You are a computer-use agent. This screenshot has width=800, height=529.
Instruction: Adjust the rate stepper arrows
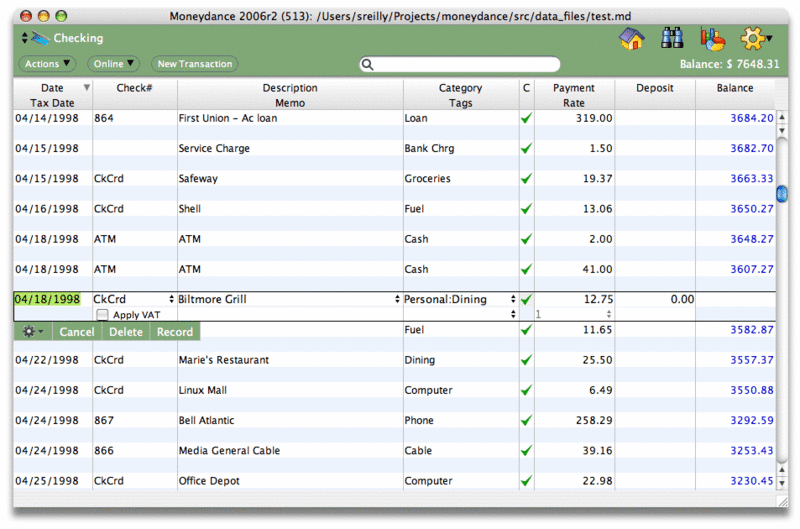(609, 314)
